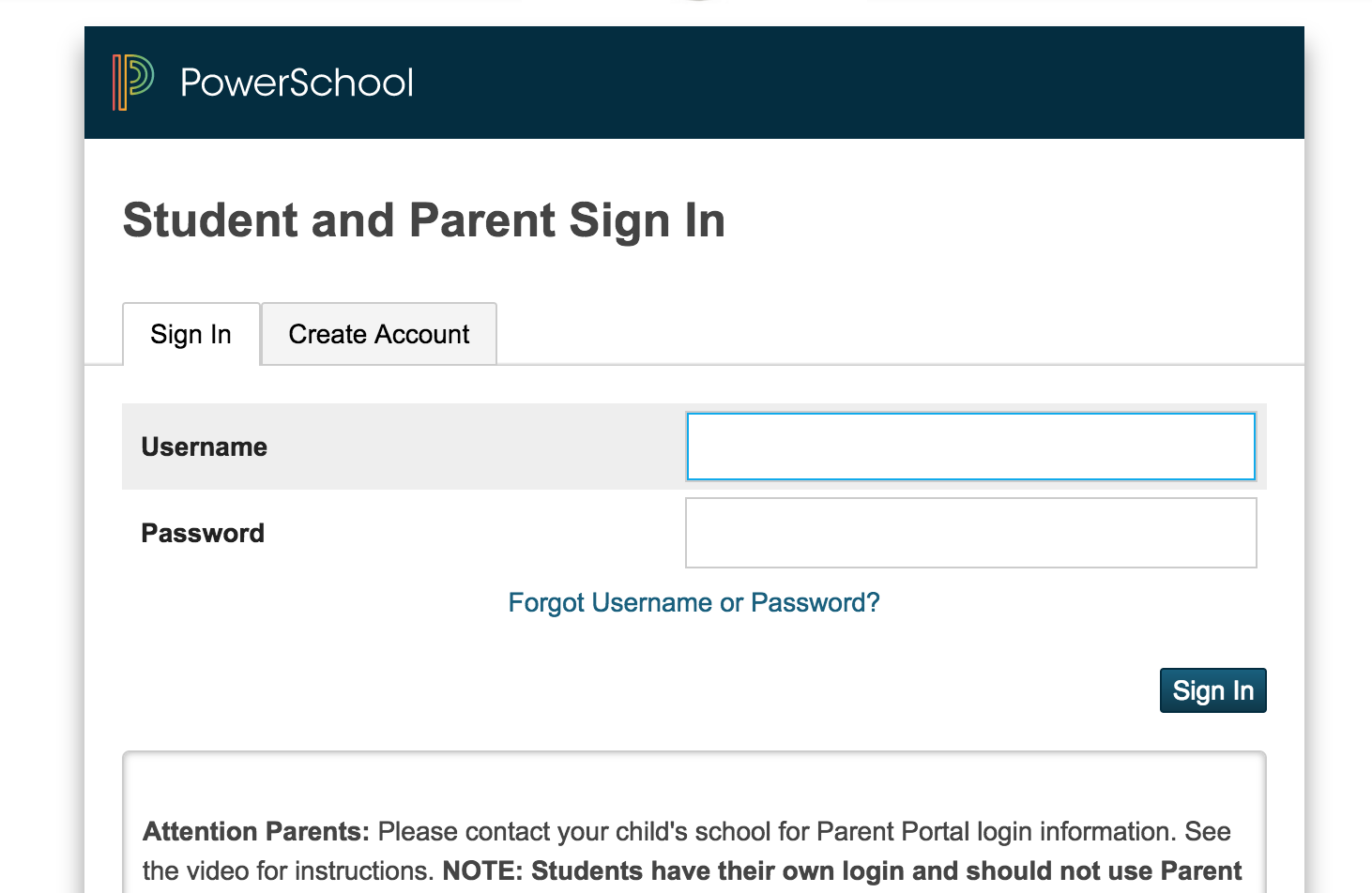Viewport: 1372px width, 893px height.
Task: Click the account recovery link below Password
Action: click(694, 602)
